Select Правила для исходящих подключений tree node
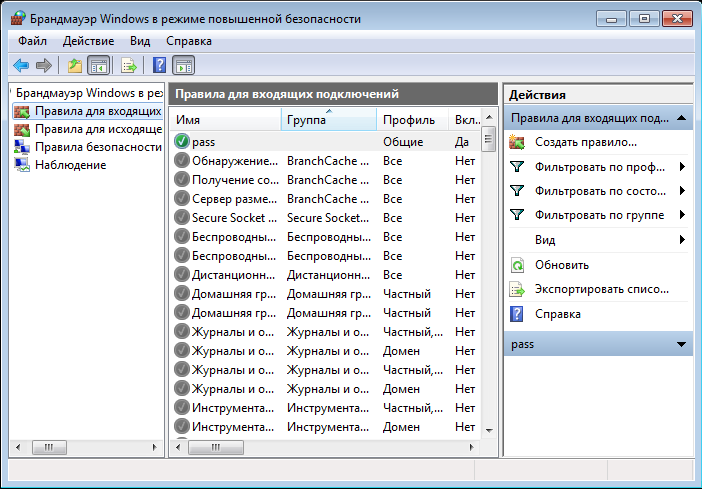 97,129
